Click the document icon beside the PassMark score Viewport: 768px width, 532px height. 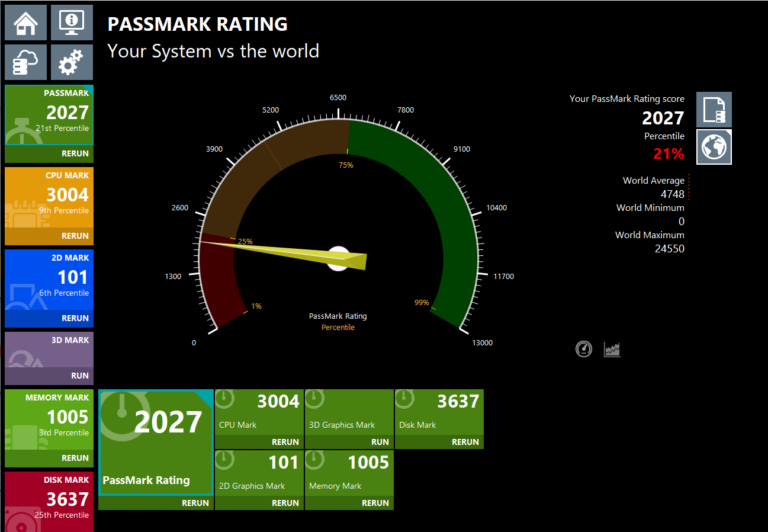point(714,109)
